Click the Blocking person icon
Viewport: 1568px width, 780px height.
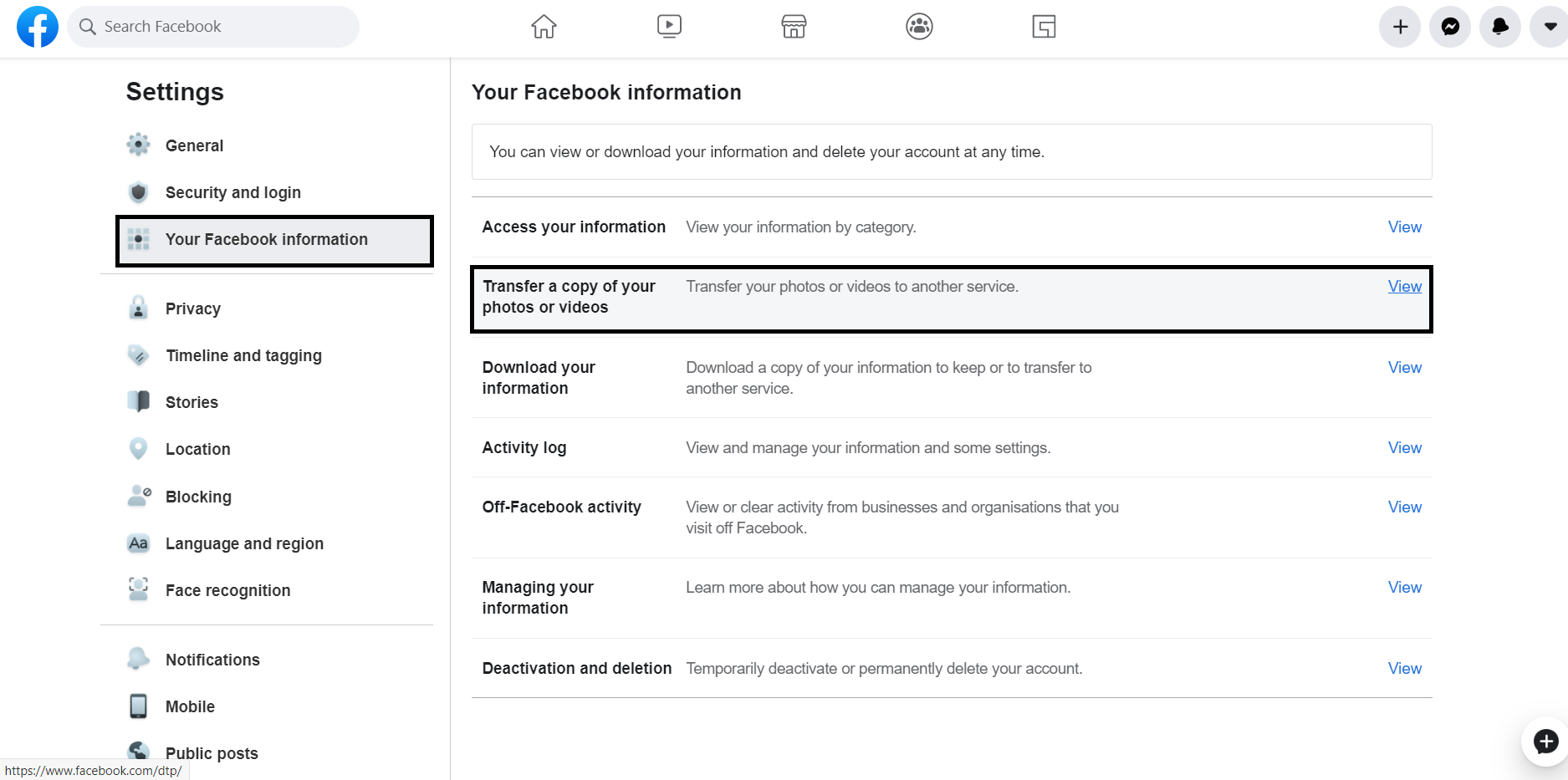(x=139, y=496)
